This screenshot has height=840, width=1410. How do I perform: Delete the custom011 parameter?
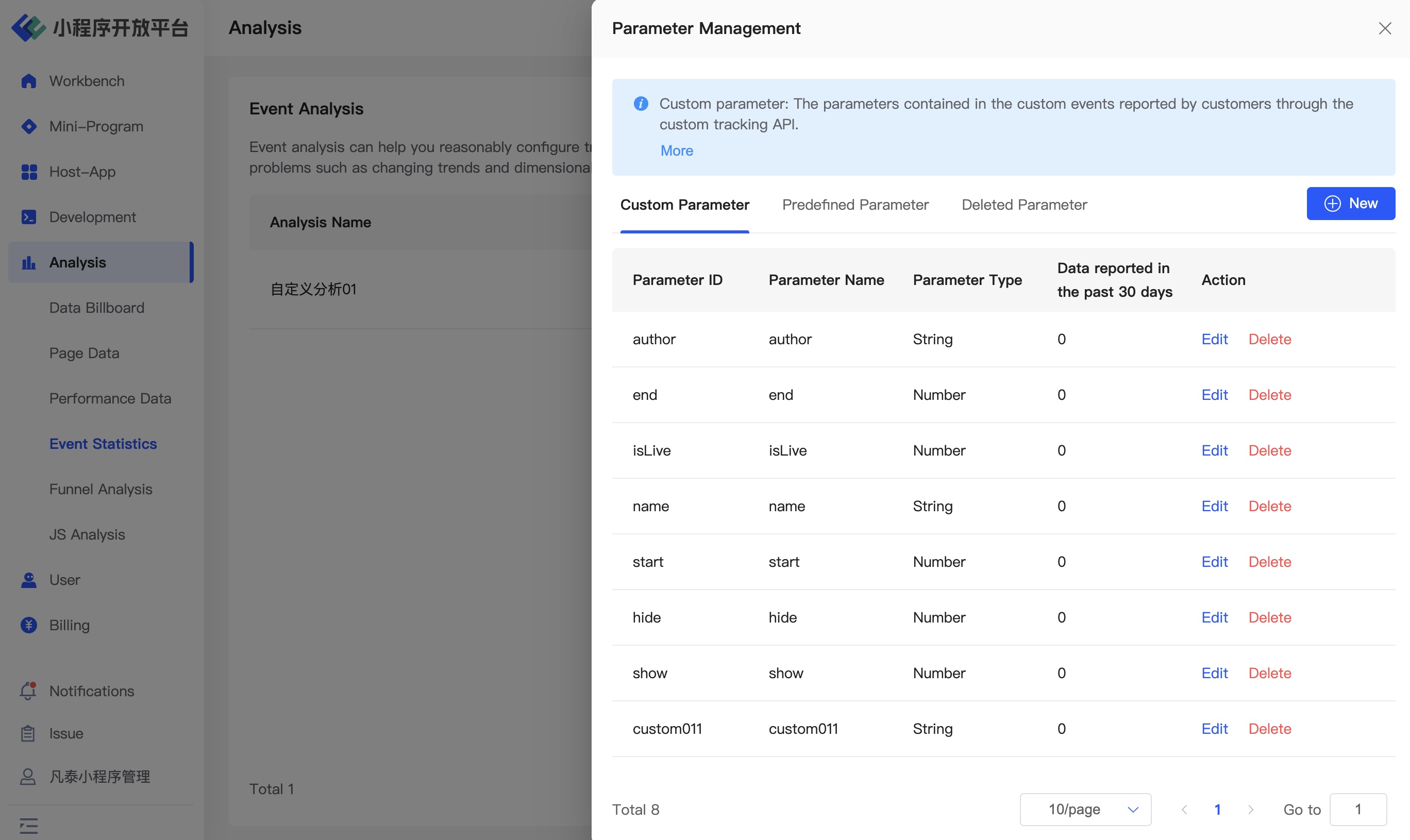coord(1270,729)
